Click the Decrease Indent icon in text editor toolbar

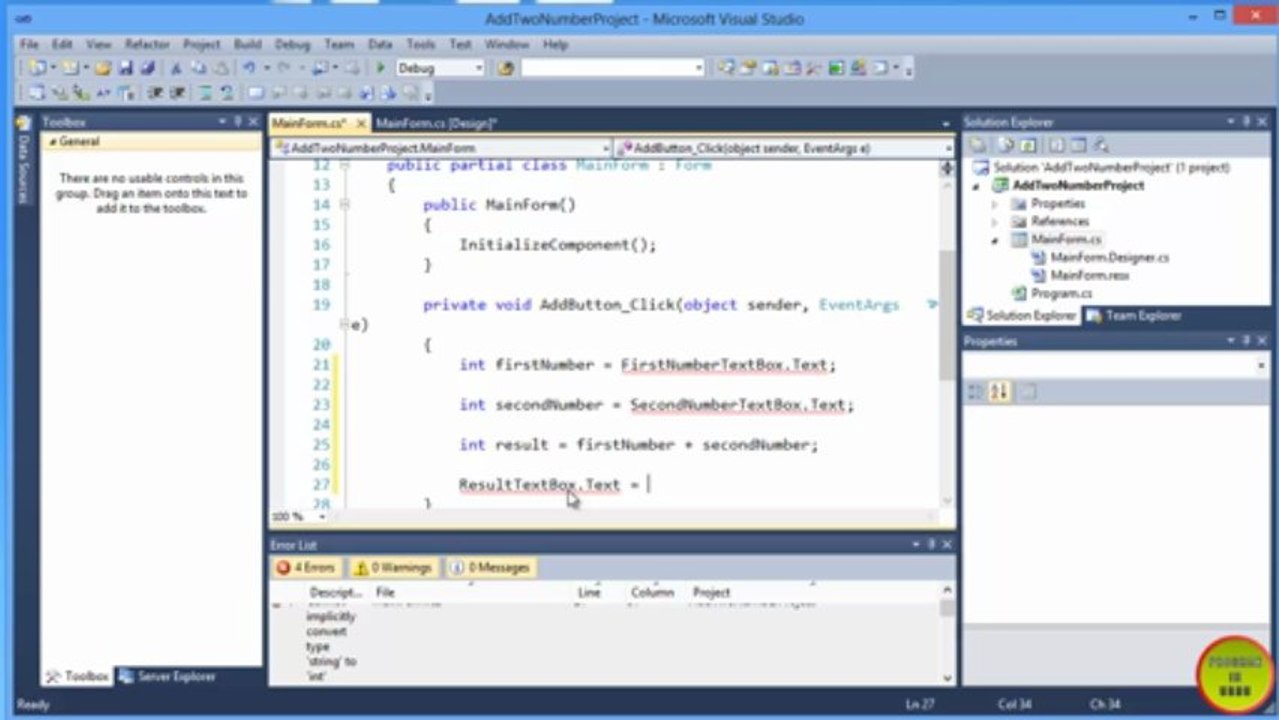point(155,93)
